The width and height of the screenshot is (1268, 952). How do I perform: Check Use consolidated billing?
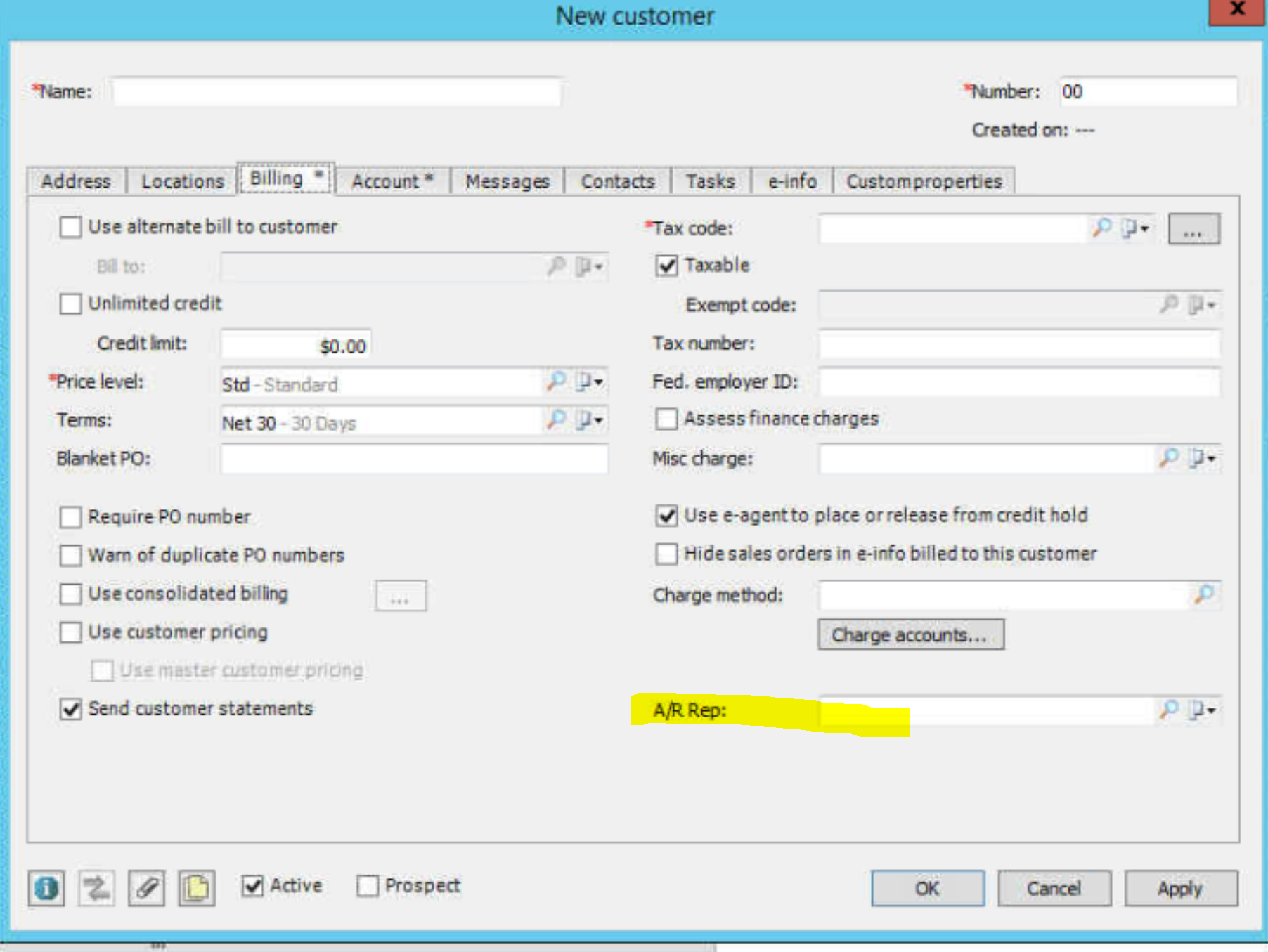tap(70, 594)
